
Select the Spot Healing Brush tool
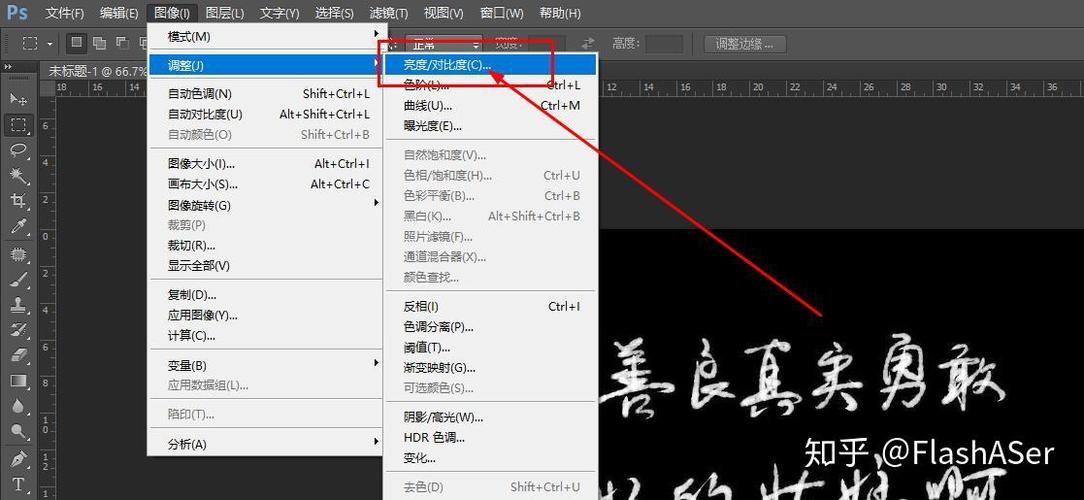(x=19, y=254)
